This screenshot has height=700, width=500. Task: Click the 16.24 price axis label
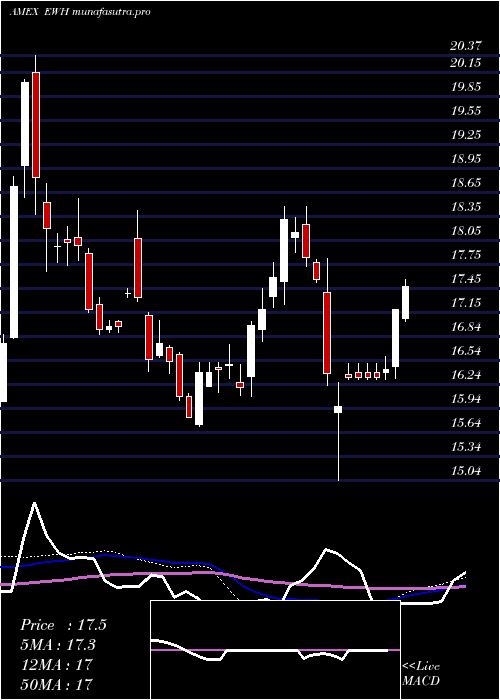(x=466, y=375)
